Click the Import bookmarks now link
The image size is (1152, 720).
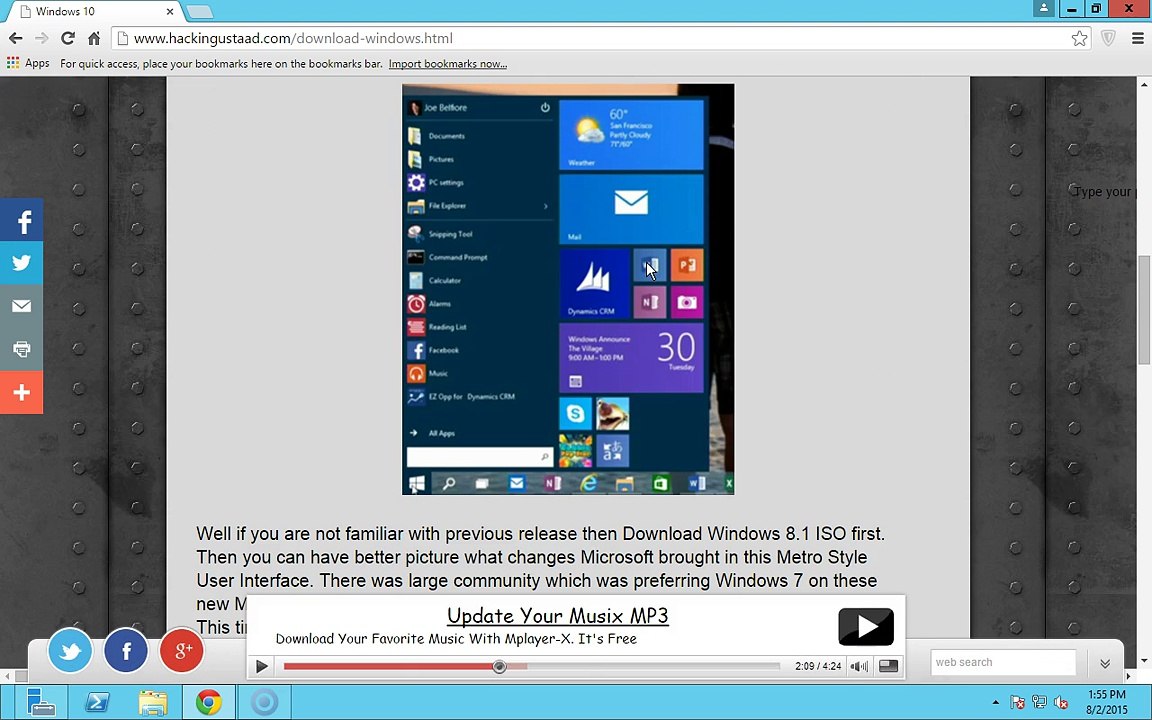[447, 64]
